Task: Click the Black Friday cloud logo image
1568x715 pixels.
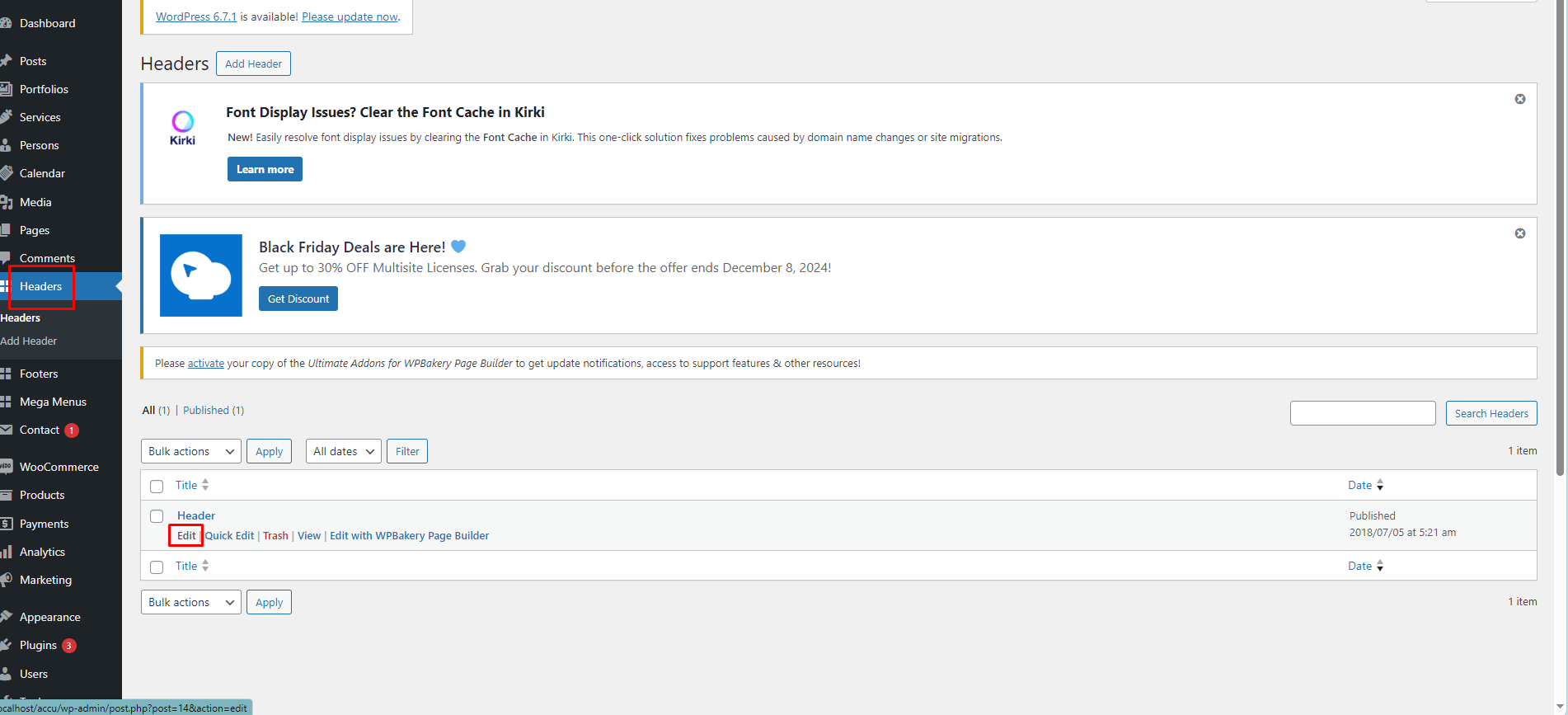Action: [201, 275]
